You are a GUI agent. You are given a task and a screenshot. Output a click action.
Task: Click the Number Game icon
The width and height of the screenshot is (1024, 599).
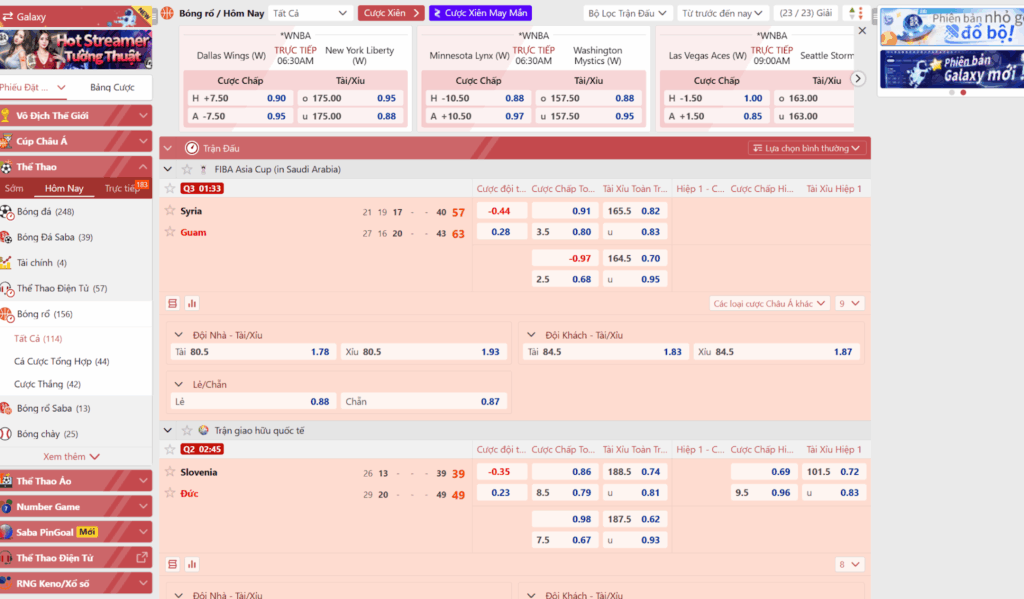tap(6, 506)
